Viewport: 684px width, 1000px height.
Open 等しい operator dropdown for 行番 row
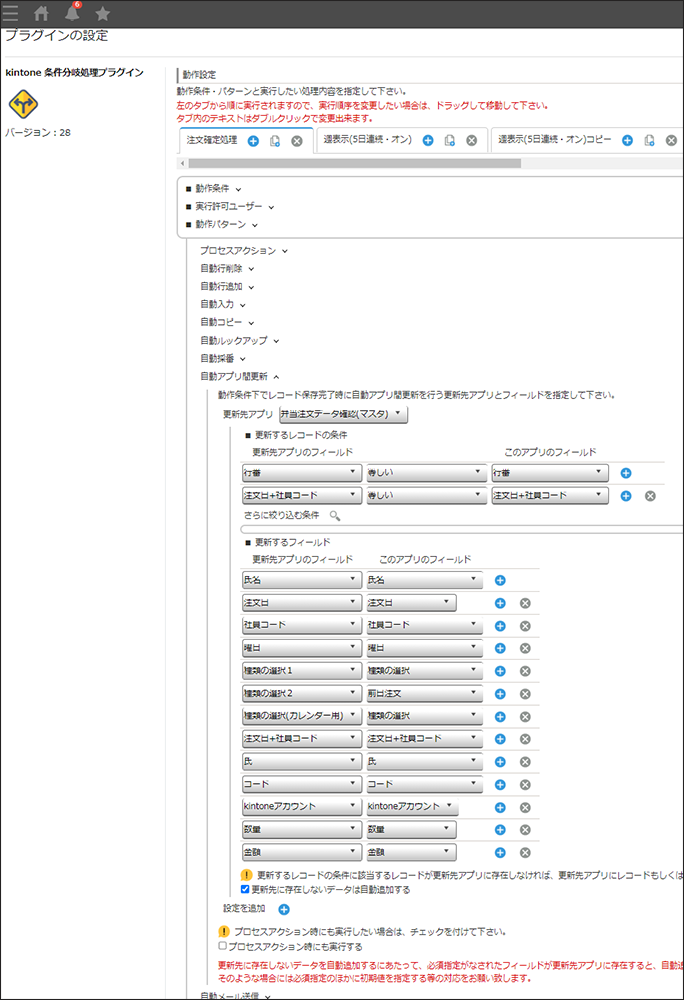(x=426, y=473)
